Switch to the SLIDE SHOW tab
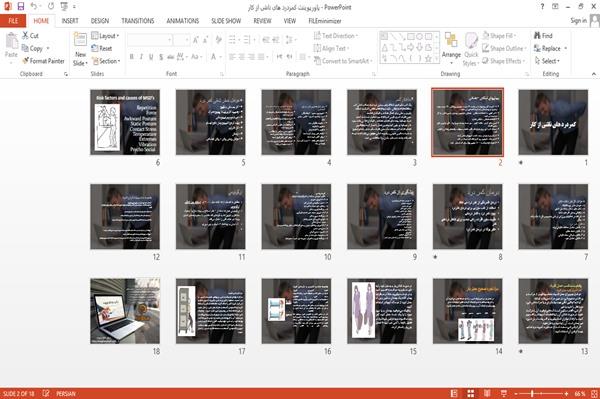 [x=226, y=21]
